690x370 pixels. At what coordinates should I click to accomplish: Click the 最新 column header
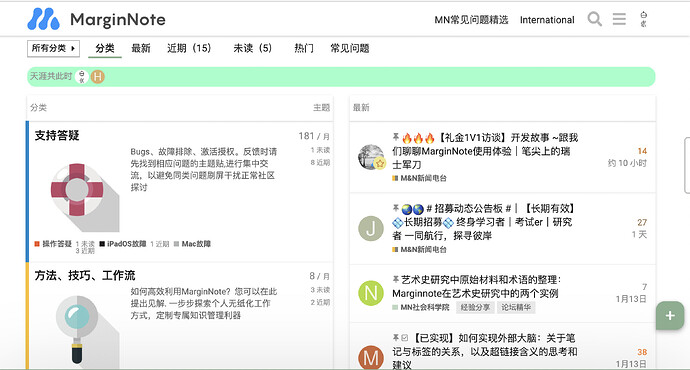[x=361, y=107]
